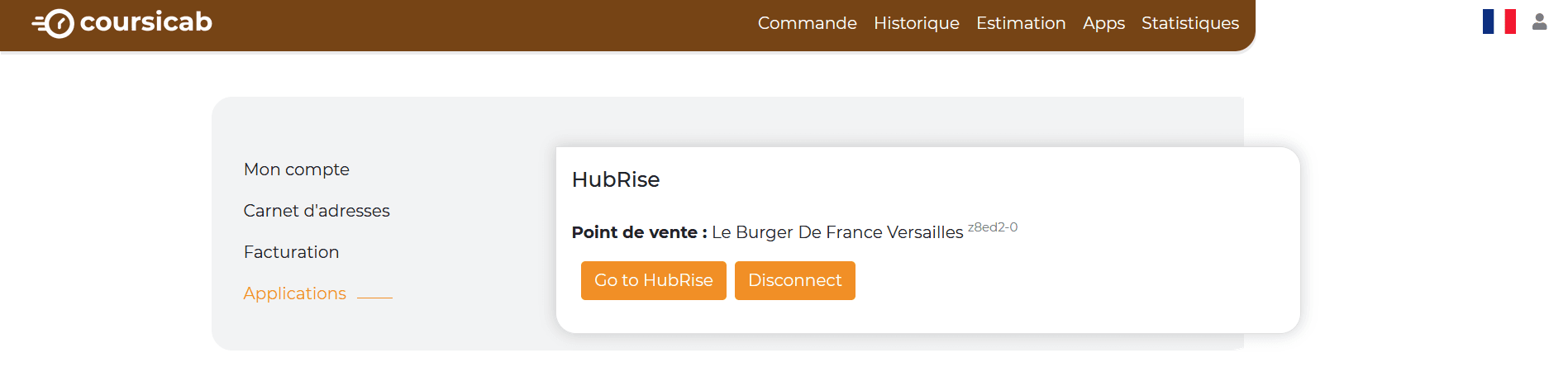Open the Historique page
Screen dimensions: 1568x372
916,23
